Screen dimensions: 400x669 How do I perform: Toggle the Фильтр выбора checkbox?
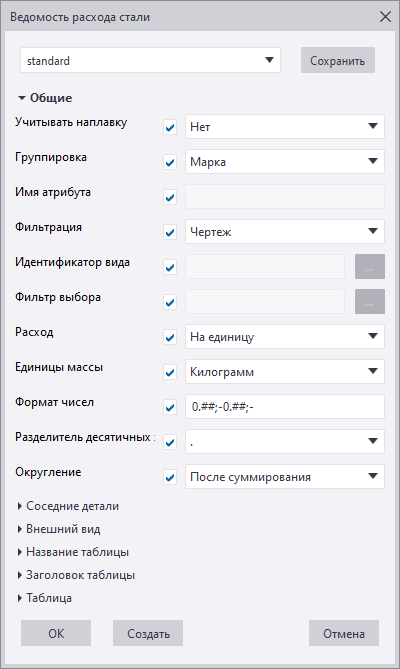(x=170, y=302)
